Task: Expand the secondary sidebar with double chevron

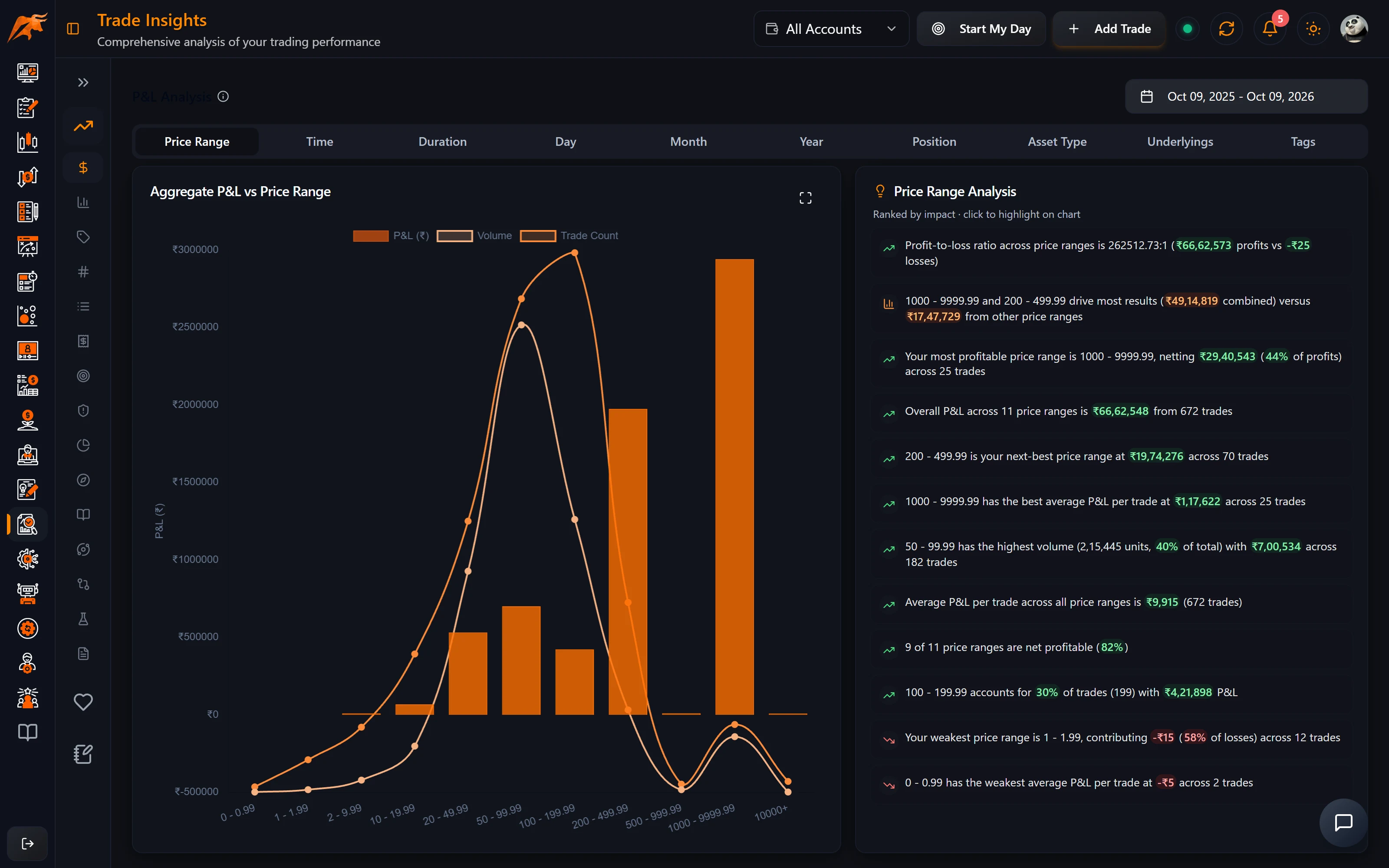Action: point(83,82)
